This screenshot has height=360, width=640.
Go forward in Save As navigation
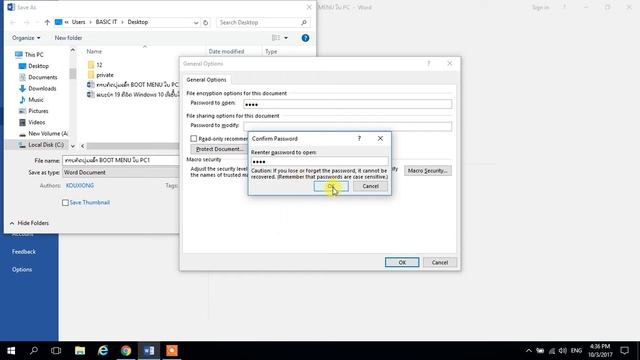tap(27, 22)
